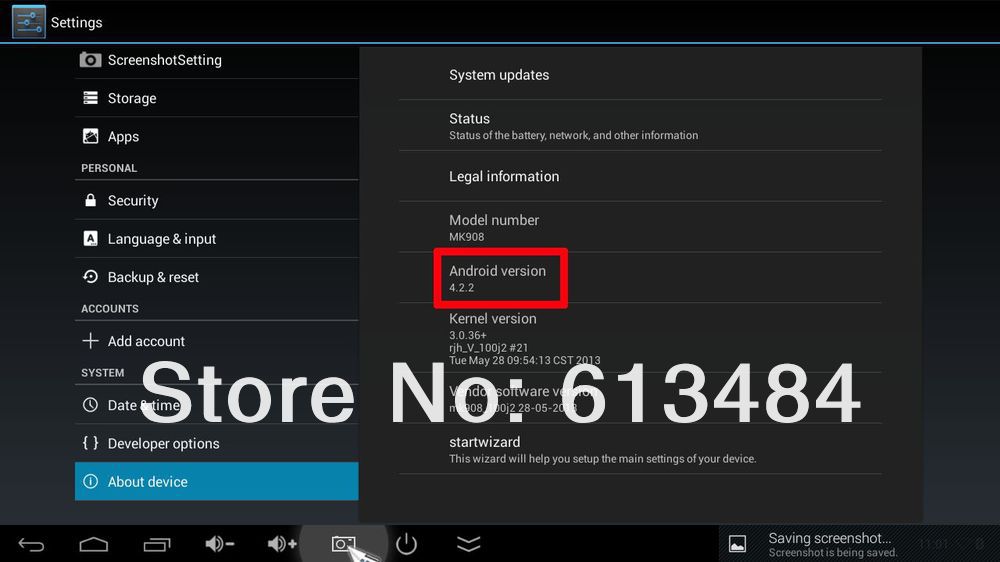Open ScreenshotSetting camera icon entry
This screenshot has width=1000, height=562.
[90, 60]
